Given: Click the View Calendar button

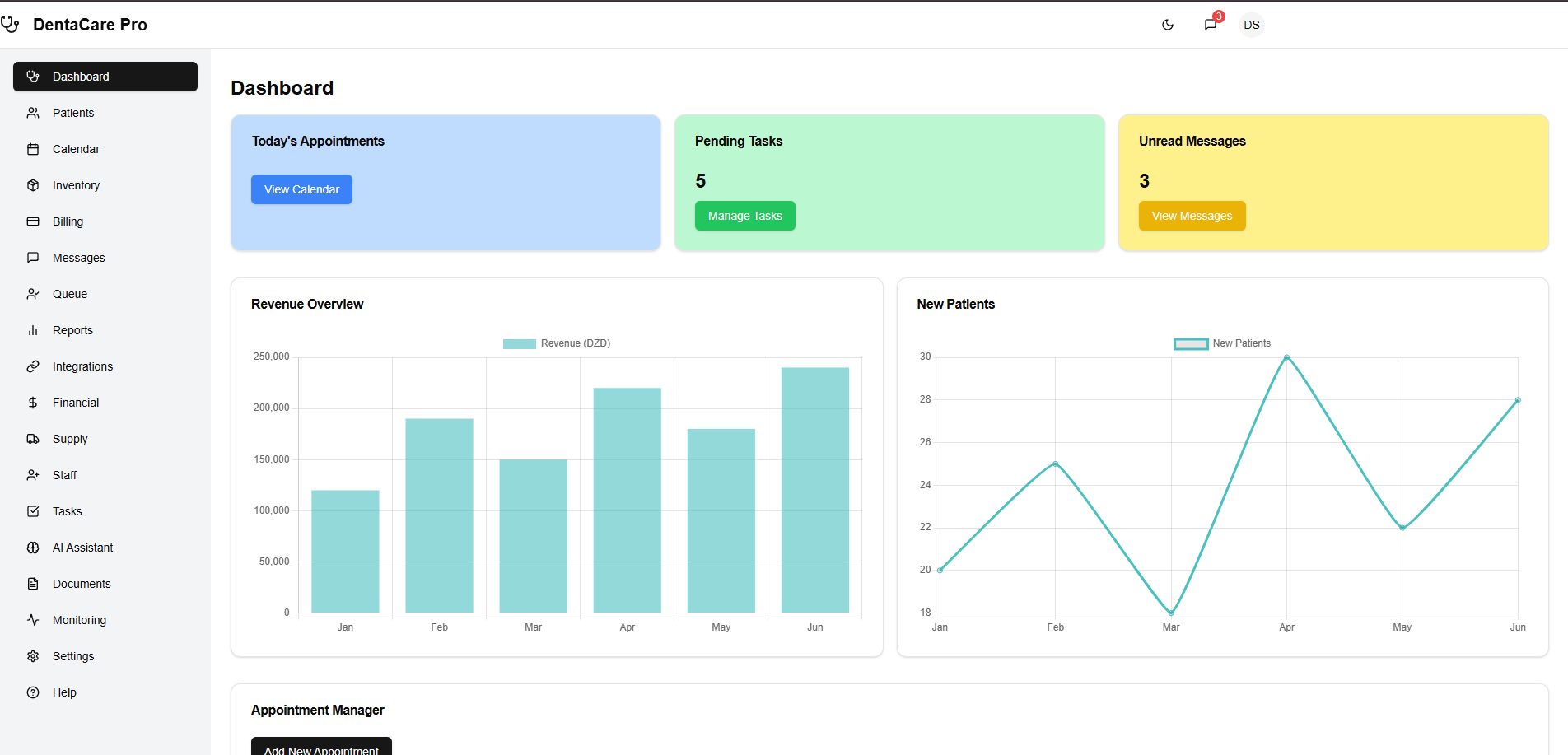Looking at the screenshot, I should [301, 189].
